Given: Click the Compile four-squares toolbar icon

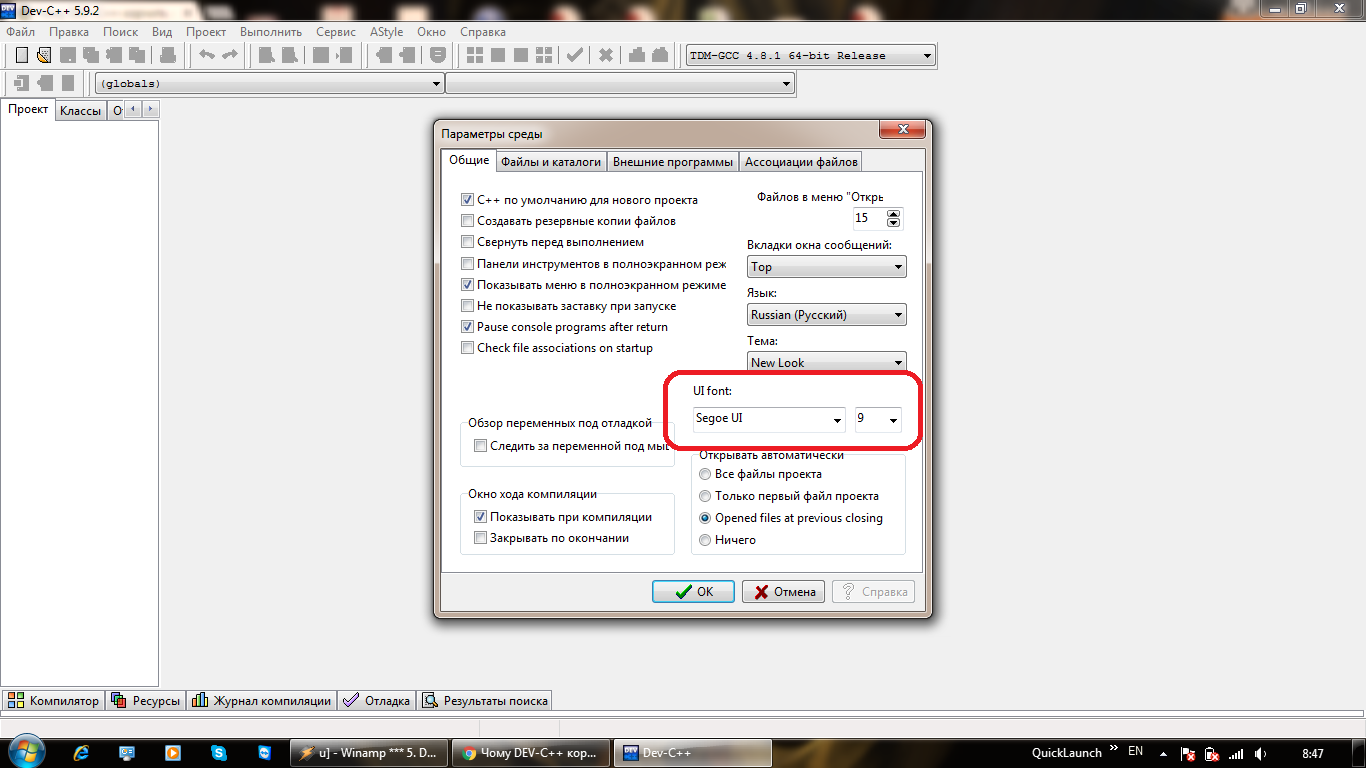Looking at the screenshot, I should (475, 55).
